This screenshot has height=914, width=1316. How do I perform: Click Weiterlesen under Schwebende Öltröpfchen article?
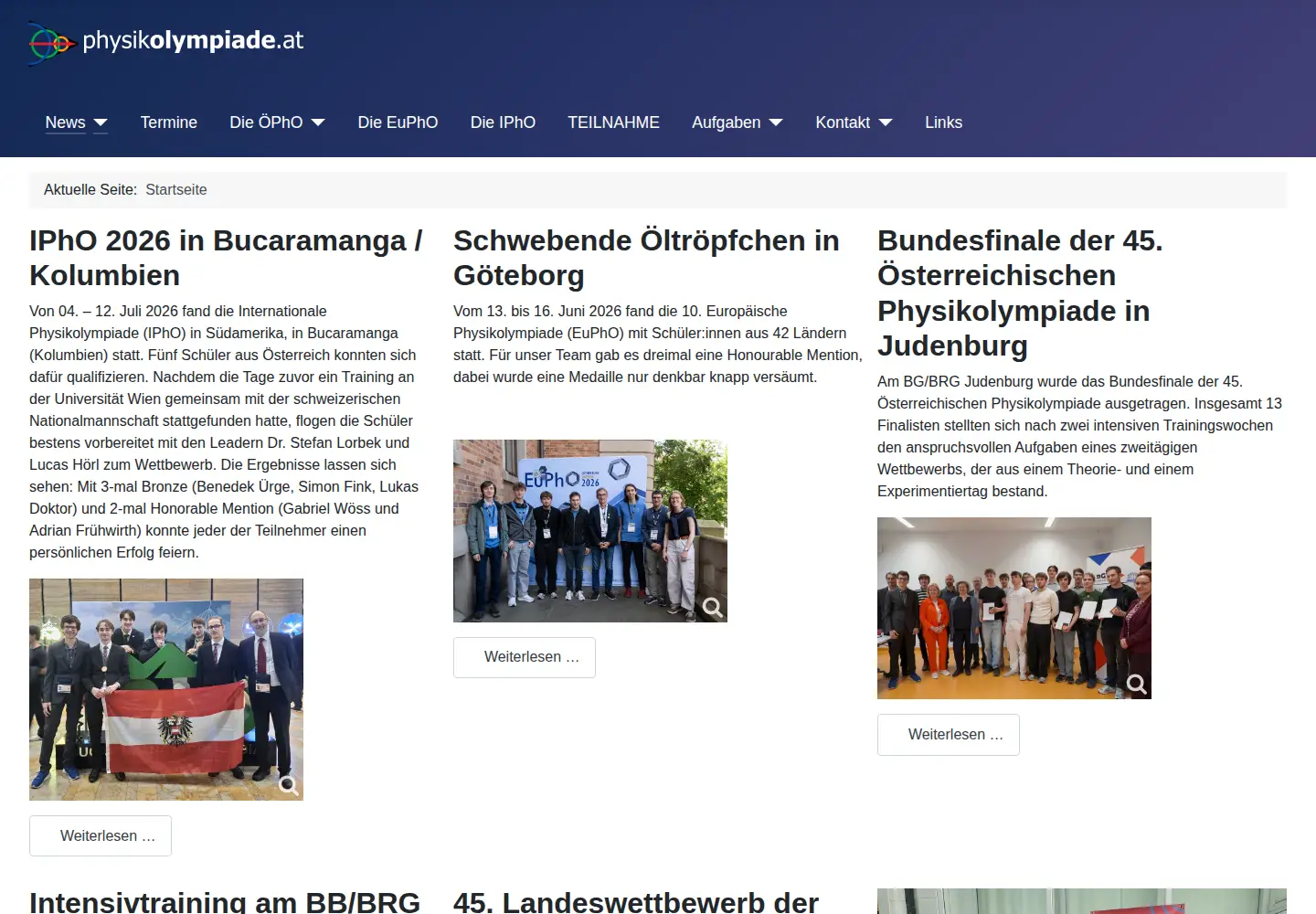[x=525, y=657]
